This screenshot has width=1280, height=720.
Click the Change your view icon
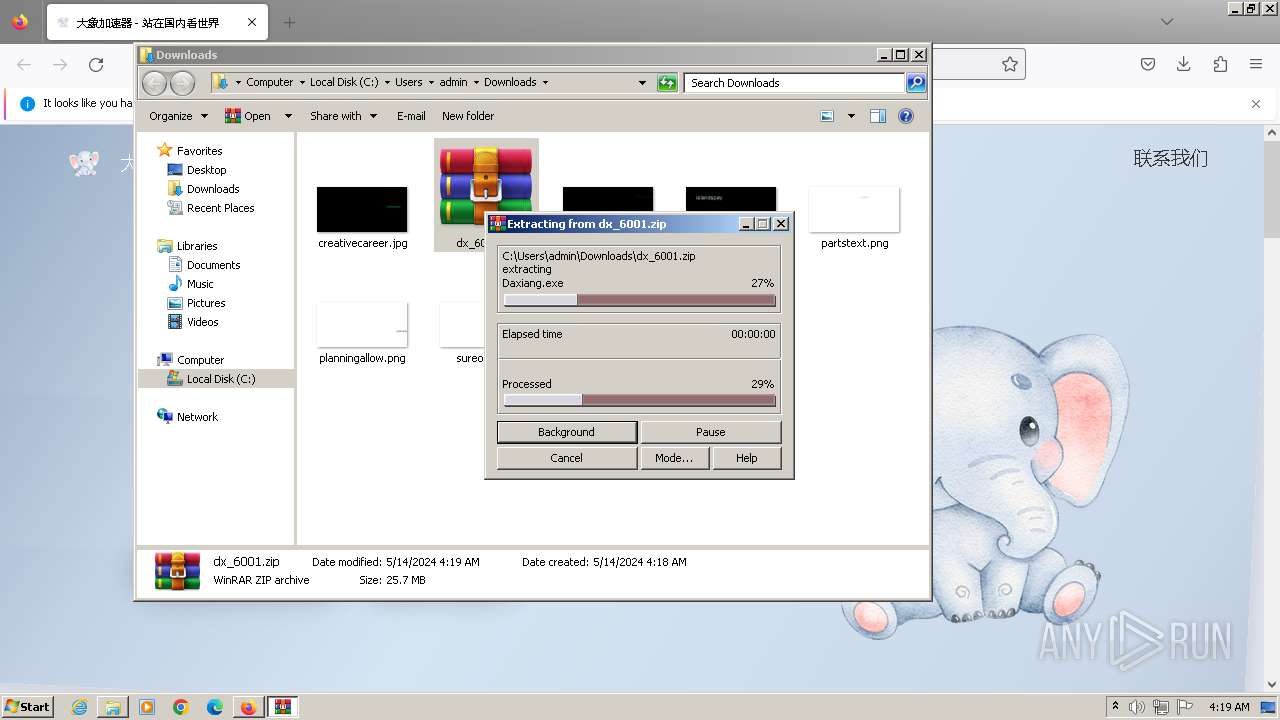[x=827, y=116]
